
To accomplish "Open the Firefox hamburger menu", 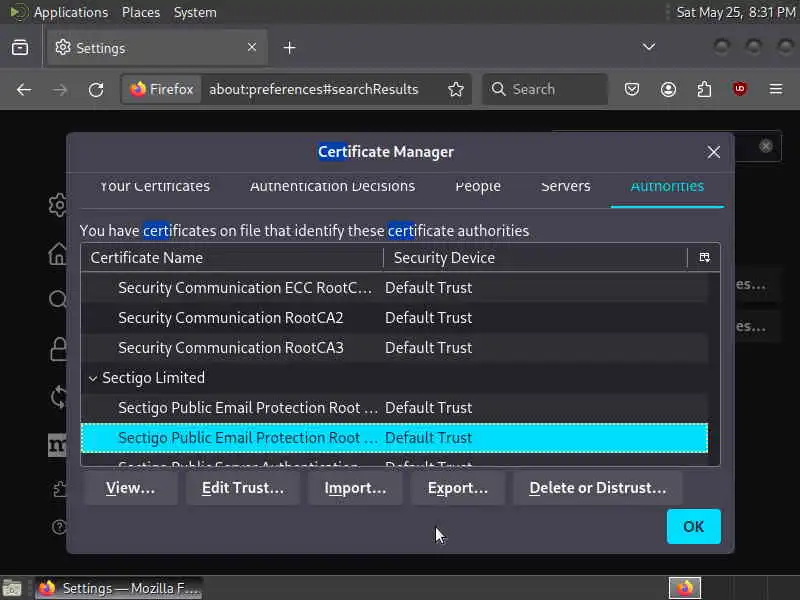I will [776, 89].
